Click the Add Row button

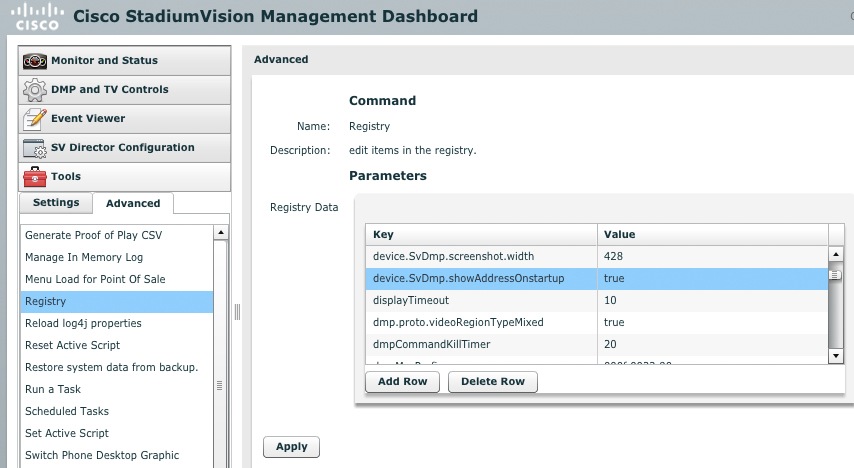402,382
